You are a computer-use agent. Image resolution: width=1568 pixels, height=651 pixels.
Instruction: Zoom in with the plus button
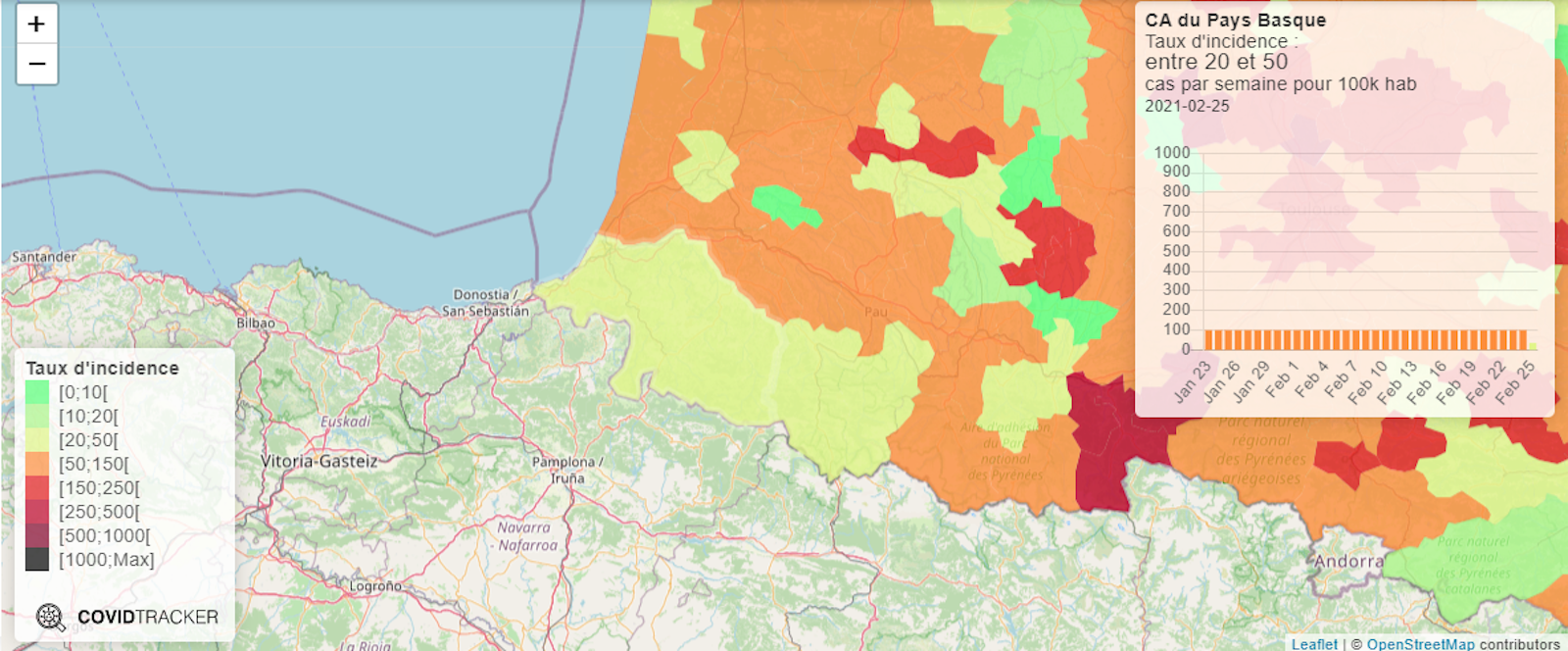pyautogui.click(x=36, y=25)
